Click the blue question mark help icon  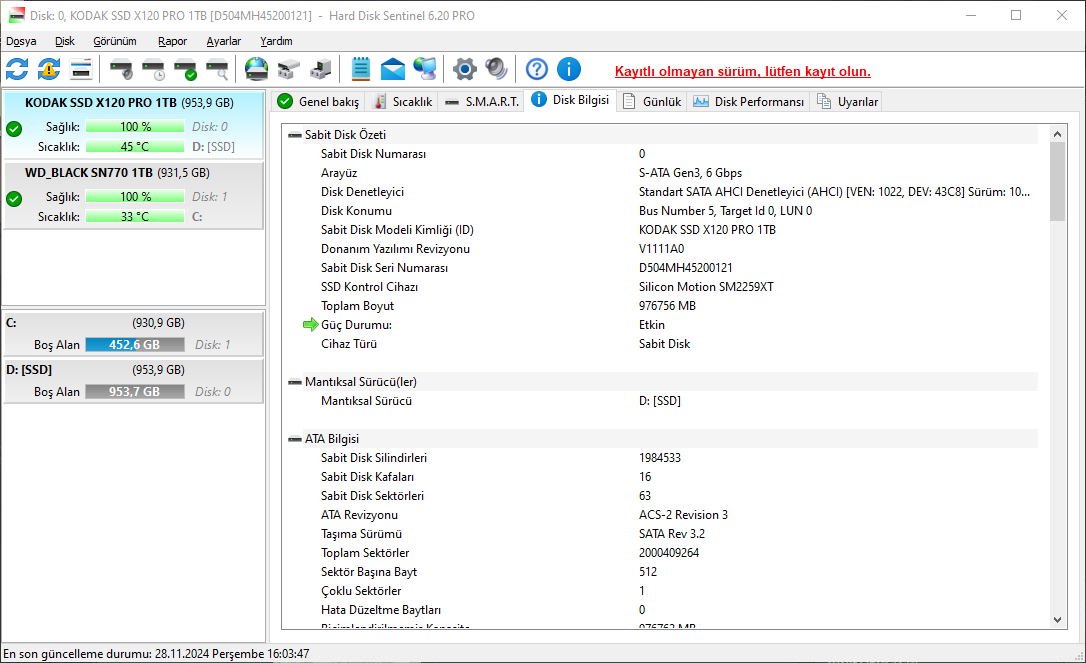click(537, 69)
